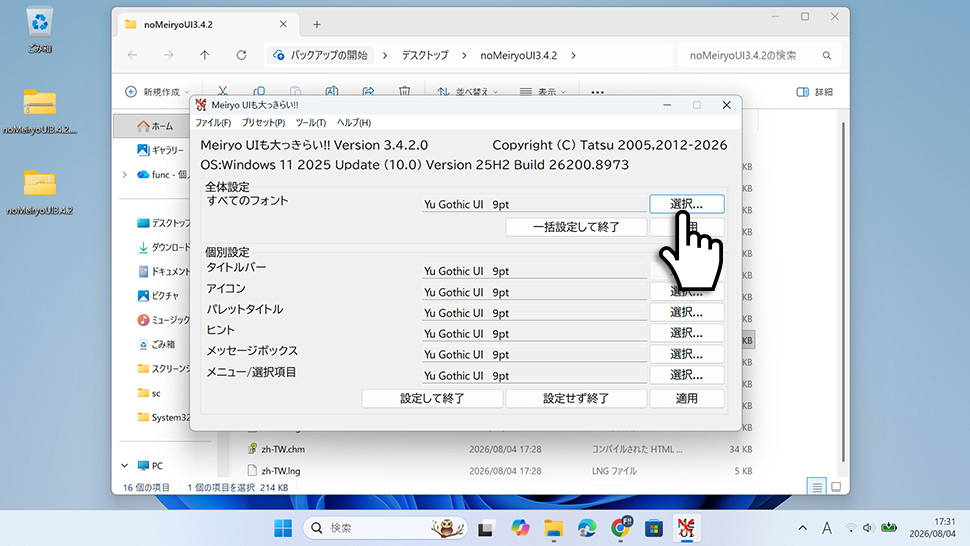Open the ファイル(F) menu
The image size is (970, 546).
pos(213,123)
